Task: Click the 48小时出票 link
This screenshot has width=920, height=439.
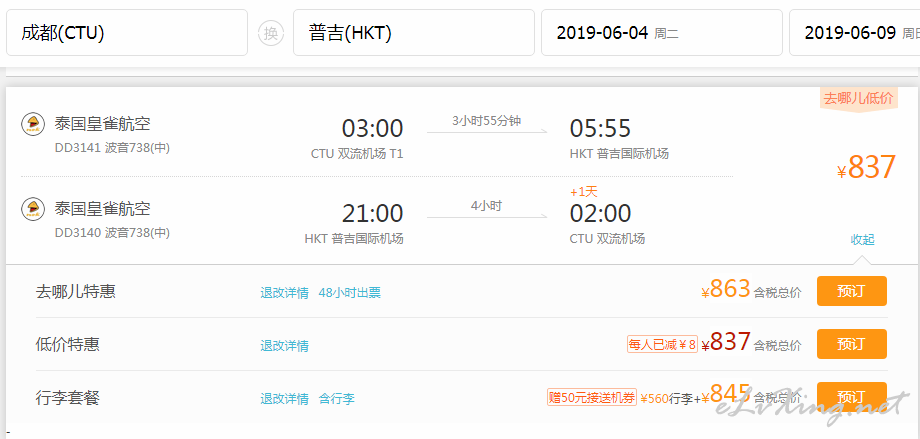Action: [x=350, y=293]
